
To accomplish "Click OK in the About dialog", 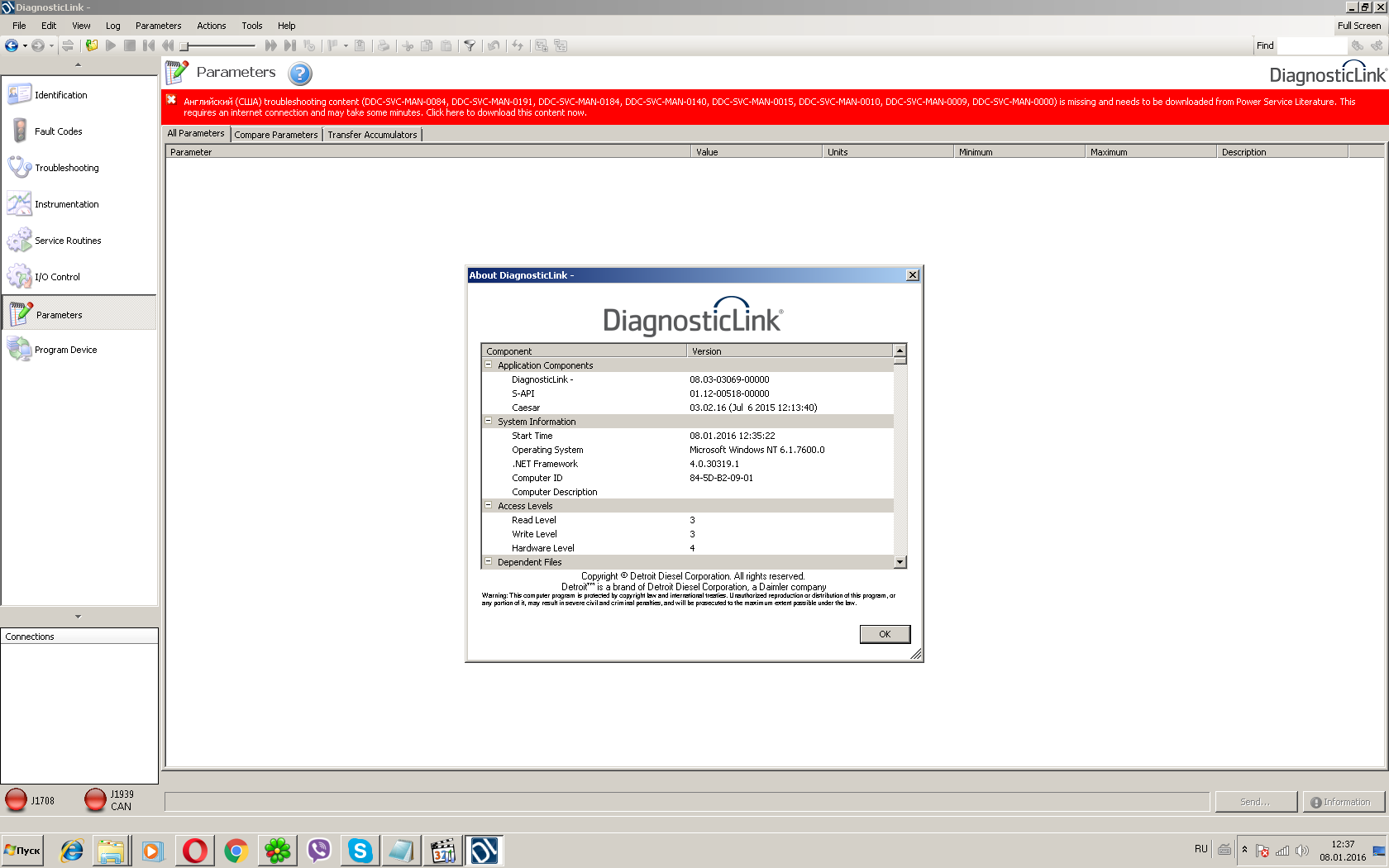I will click(885, 634).
